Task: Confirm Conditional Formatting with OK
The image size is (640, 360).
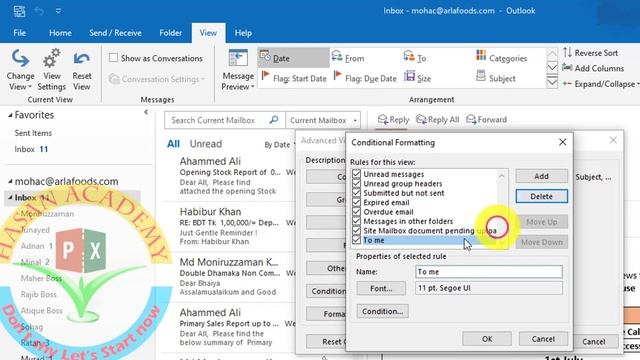Action: (x=487, y=339)
